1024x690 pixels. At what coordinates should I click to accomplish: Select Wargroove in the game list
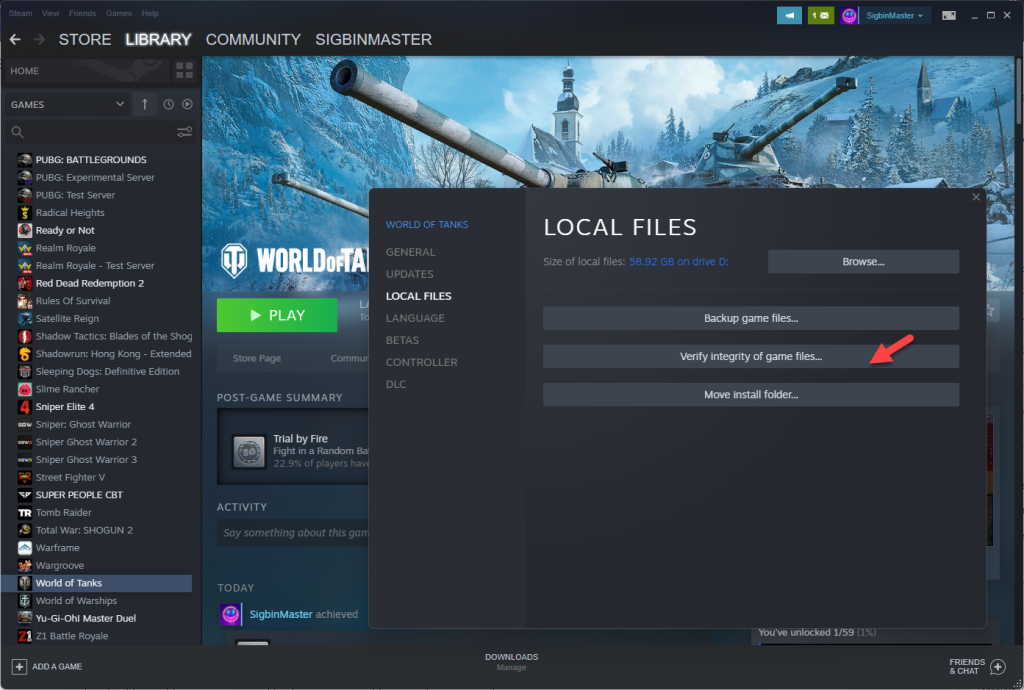[x=59, y=565]
